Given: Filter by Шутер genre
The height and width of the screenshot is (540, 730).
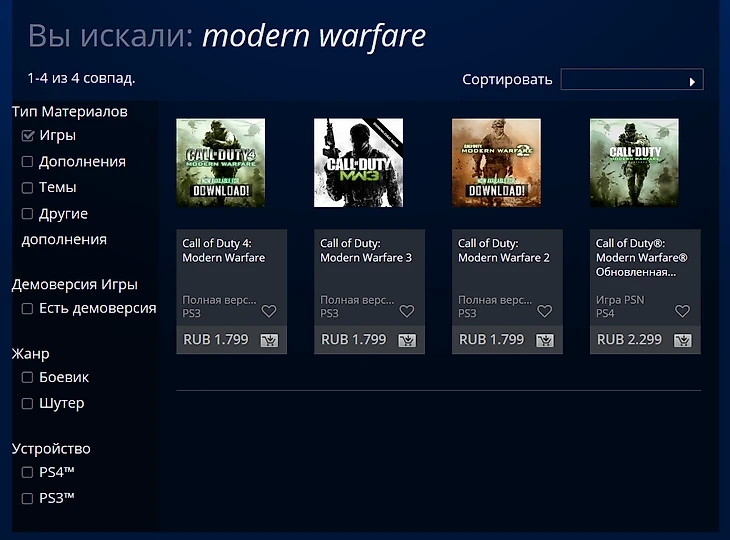Looking at the screenshot, I should [27, 404].
